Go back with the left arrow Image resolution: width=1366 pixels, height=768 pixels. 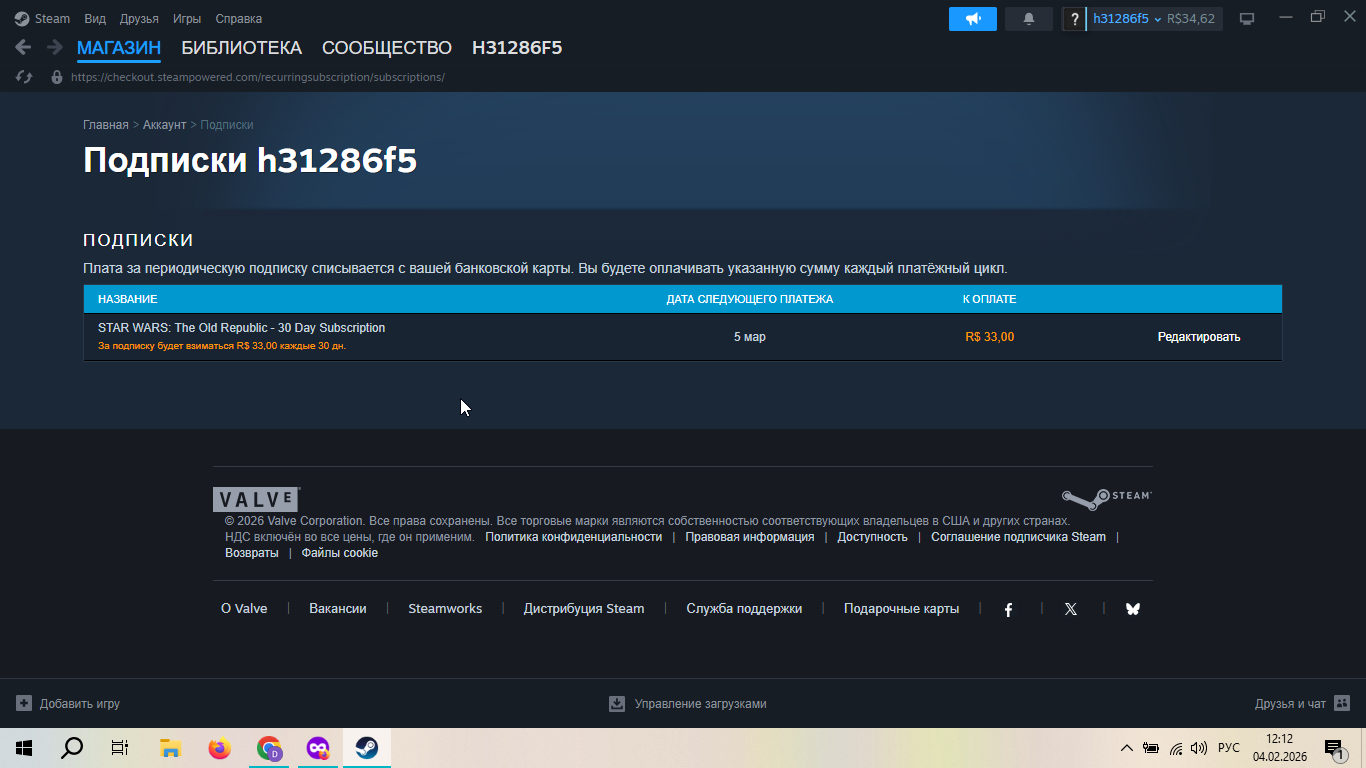tap(23, 47)
